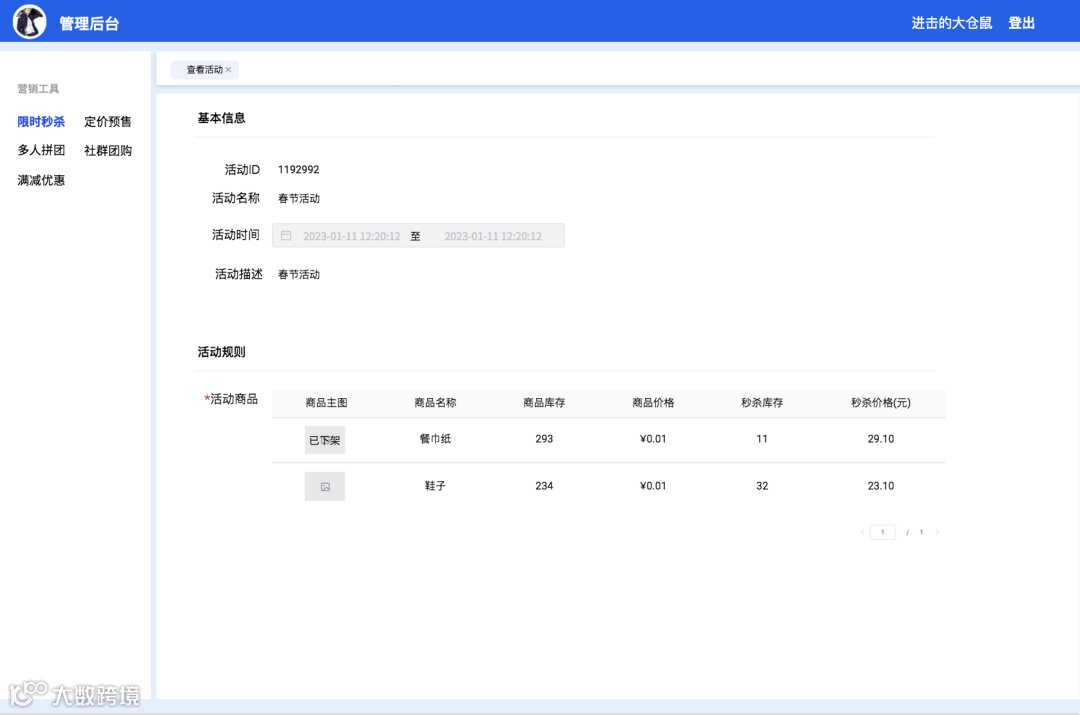
Task: Click 活动名称 value 春节活动
Action: click(299, 198)
